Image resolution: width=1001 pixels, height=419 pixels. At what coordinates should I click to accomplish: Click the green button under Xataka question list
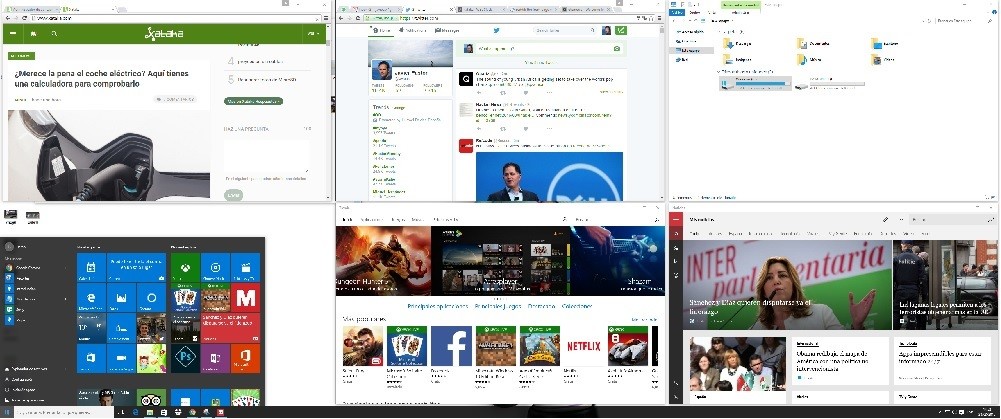(253, 101)
